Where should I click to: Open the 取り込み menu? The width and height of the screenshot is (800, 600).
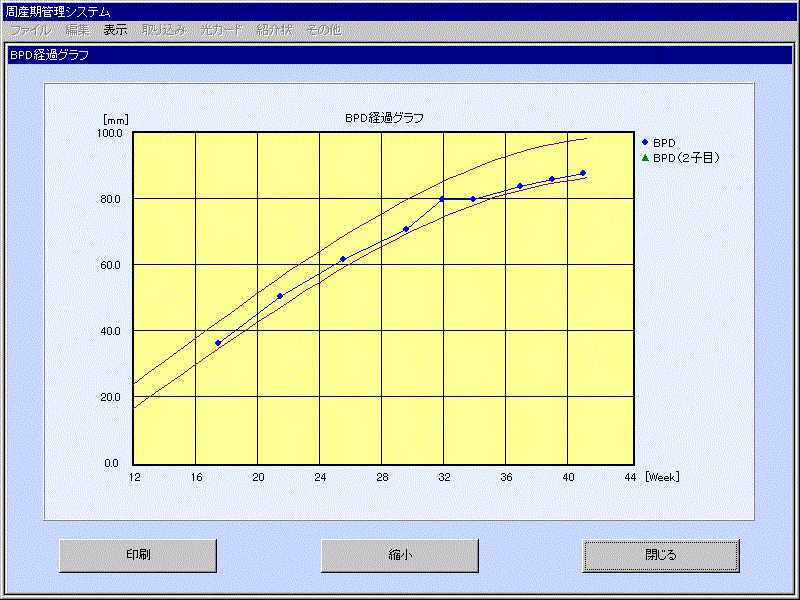click(163, 30)
